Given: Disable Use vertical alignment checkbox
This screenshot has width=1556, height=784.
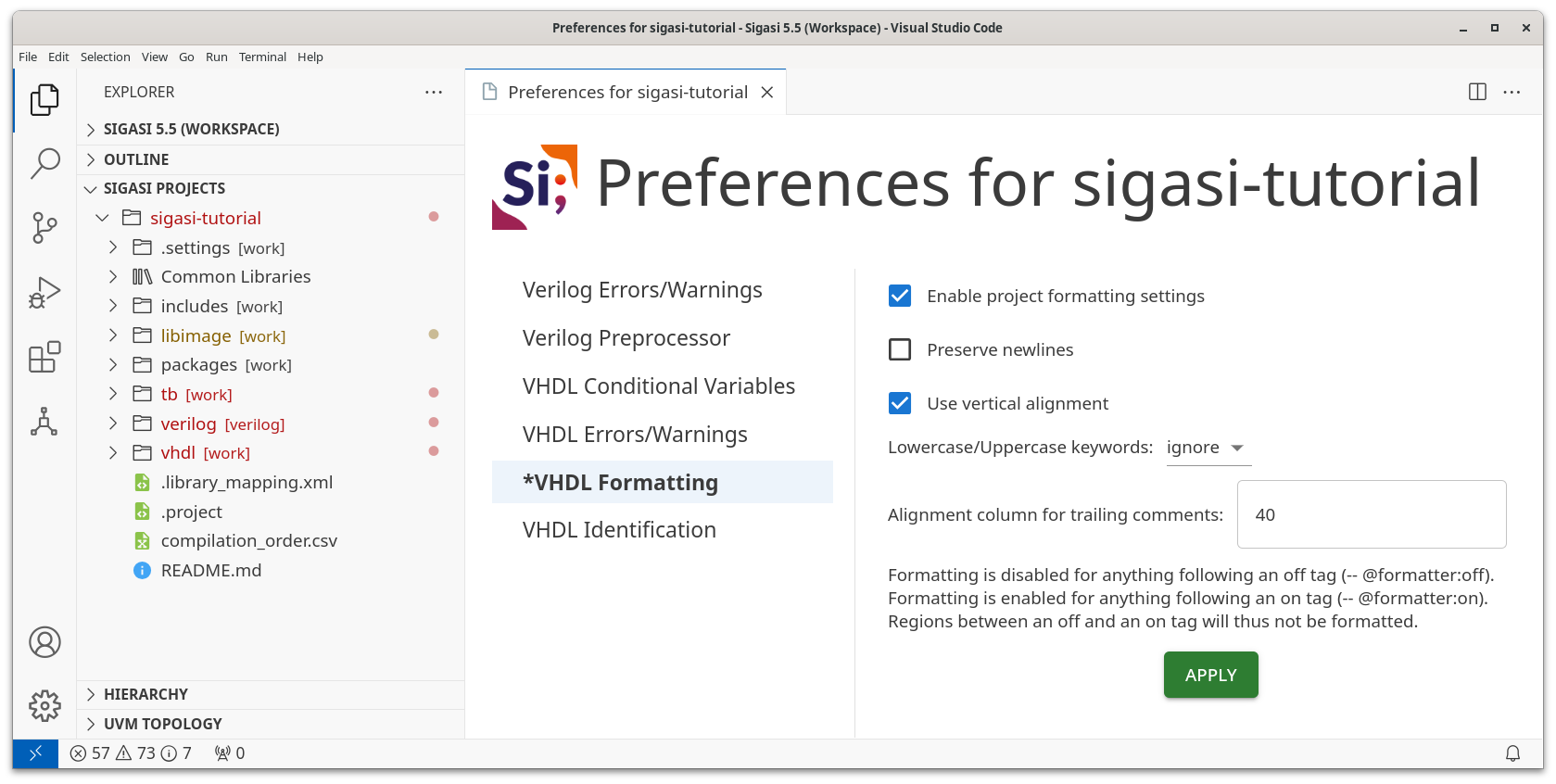Looking at the screenshot, I should click(900, 403).
